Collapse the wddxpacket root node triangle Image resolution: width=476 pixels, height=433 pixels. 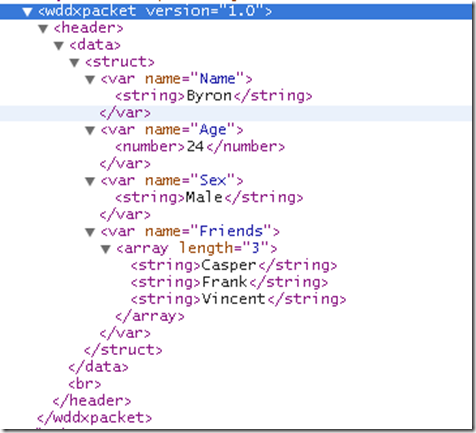[27, 12]
